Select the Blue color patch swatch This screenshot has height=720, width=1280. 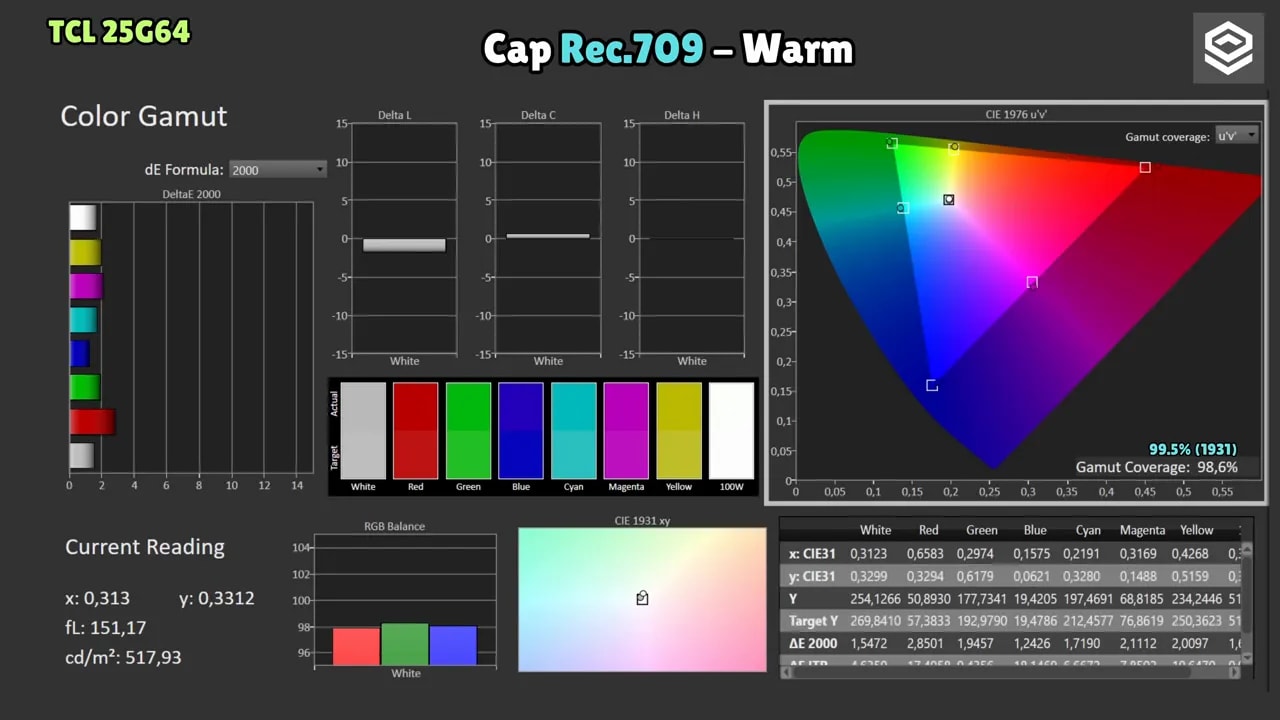click(521, 430)
